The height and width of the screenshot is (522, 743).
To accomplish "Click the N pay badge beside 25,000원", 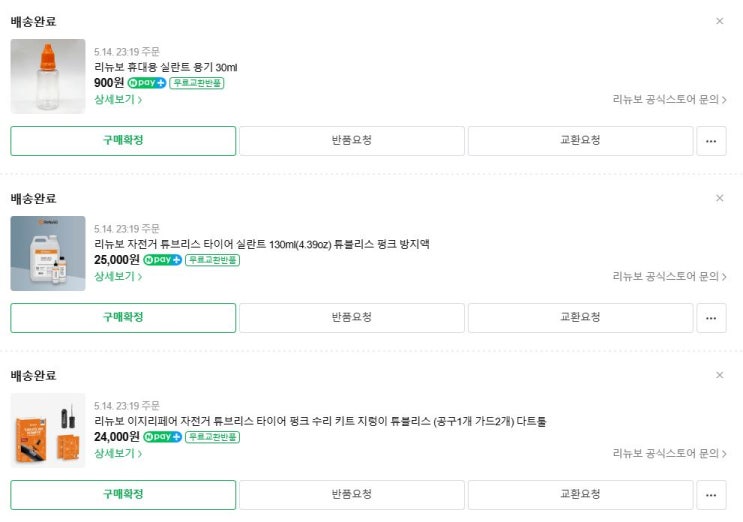I will (x=163, y=260).
